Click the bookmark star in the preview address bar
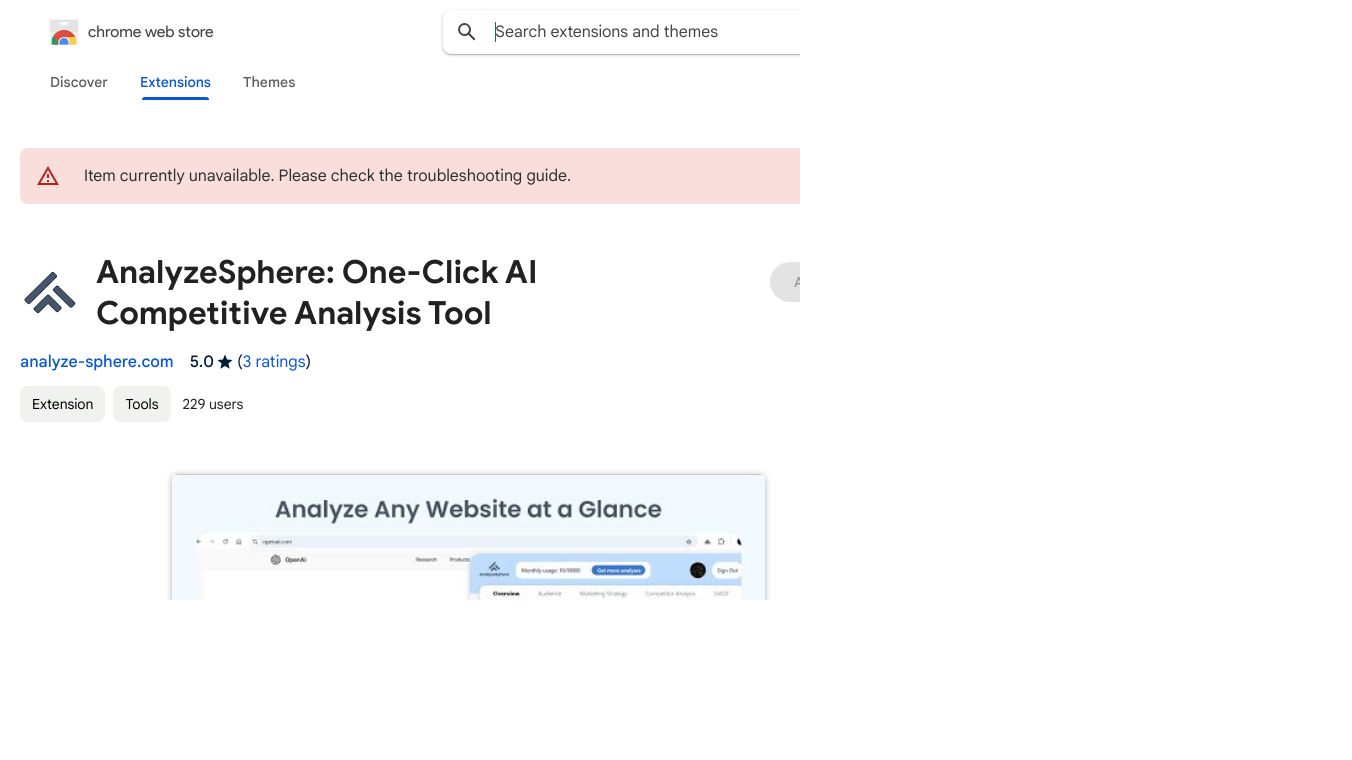 tap(689, 541)
